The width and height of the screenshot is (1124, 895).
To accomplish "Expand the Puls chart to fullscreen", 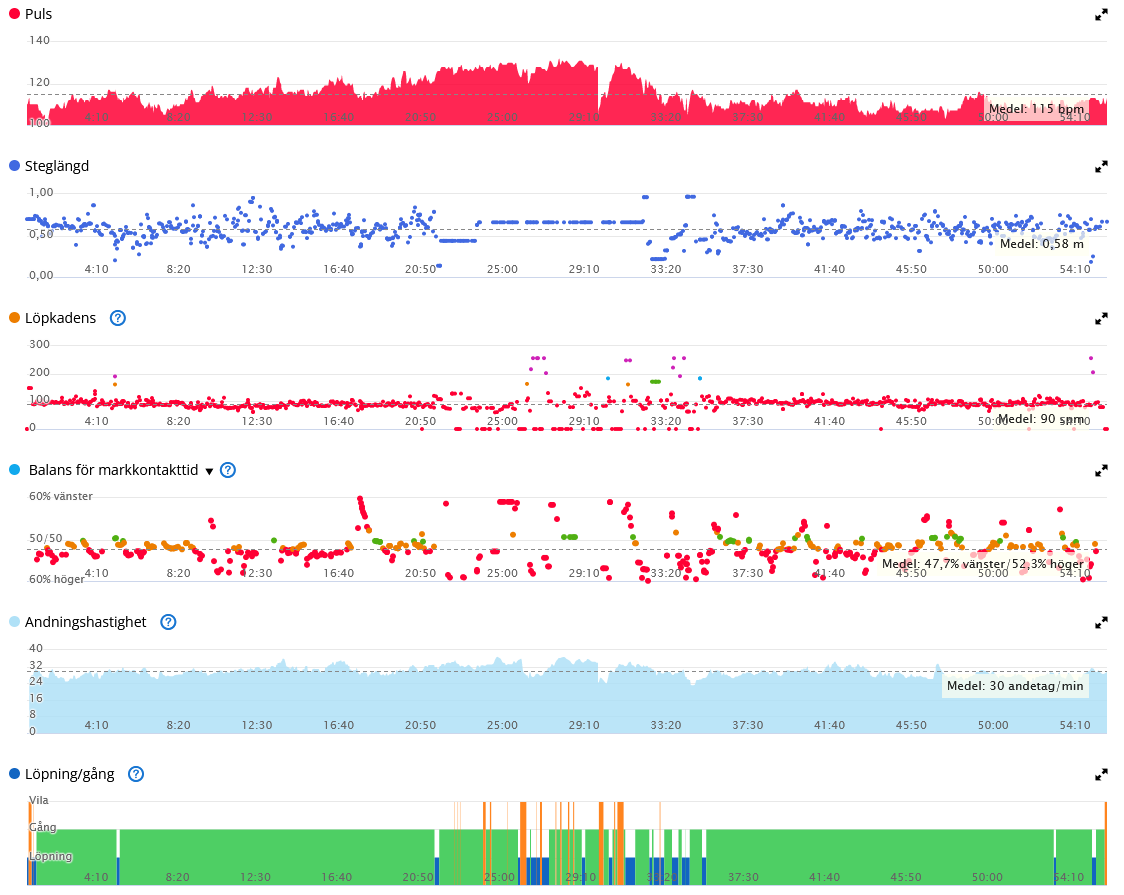I will [x=1101, y=15].
